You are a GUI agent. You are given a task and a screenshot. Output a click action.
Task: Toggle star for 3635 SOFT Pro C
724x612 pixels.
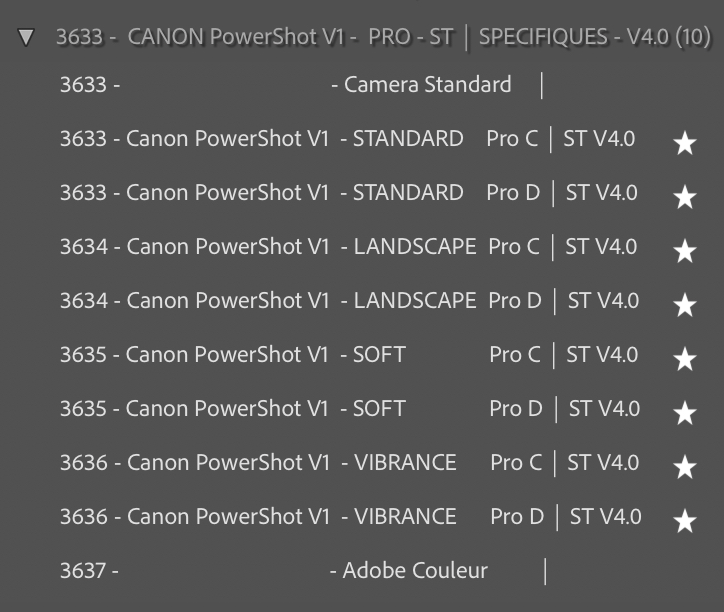click(x=685, y=359)
